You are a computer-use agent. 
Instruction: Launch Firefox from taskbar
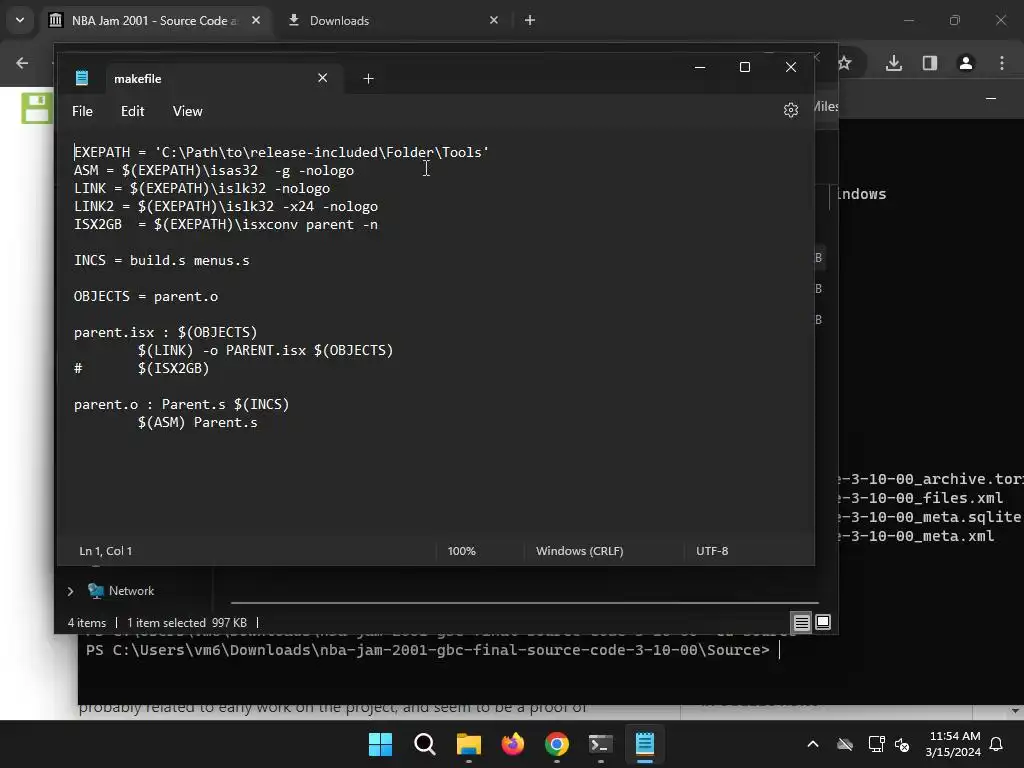pos(513,744)
